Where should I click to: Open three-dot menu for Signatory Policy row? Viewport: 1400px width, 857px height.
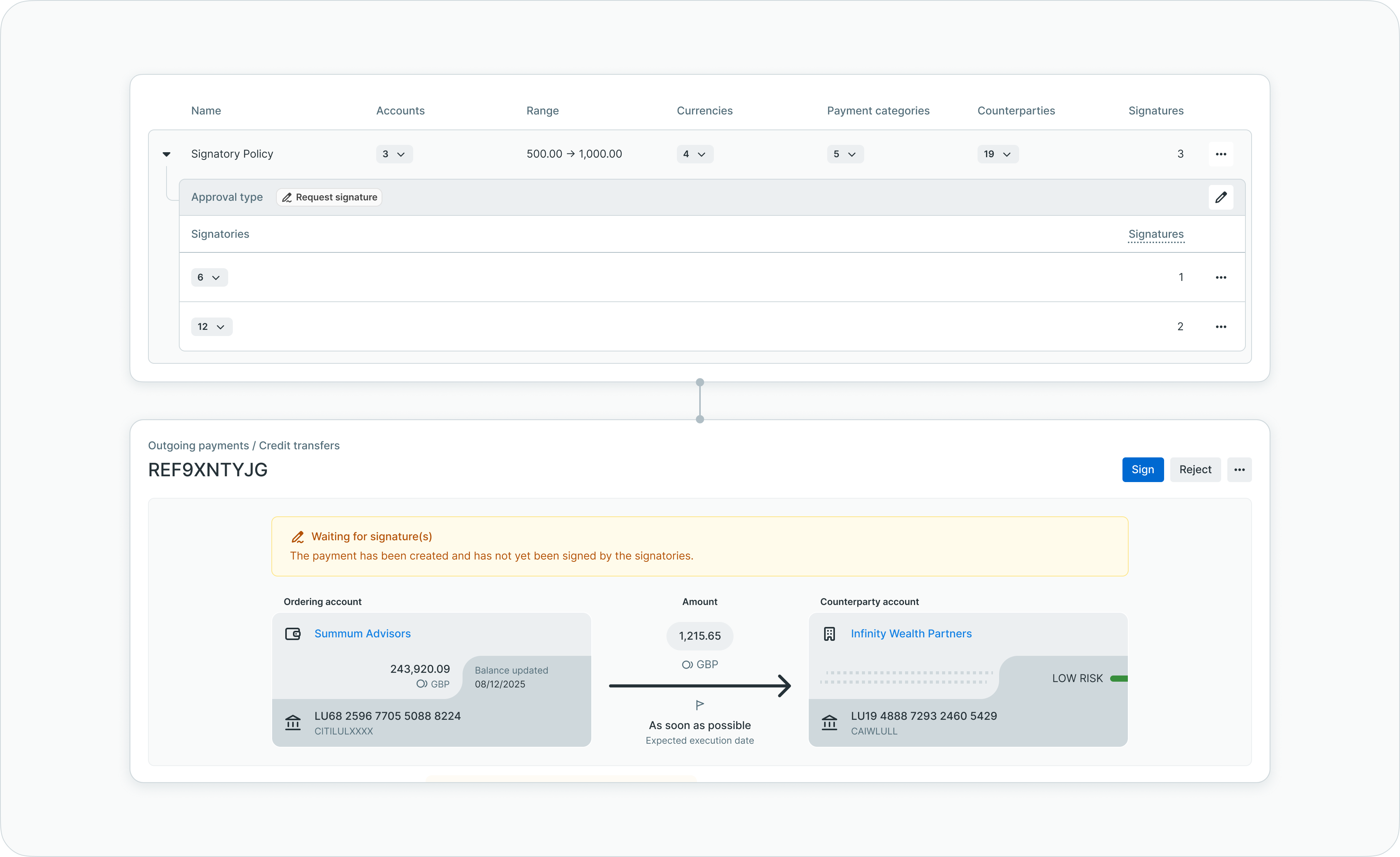tap(1220, 154)
